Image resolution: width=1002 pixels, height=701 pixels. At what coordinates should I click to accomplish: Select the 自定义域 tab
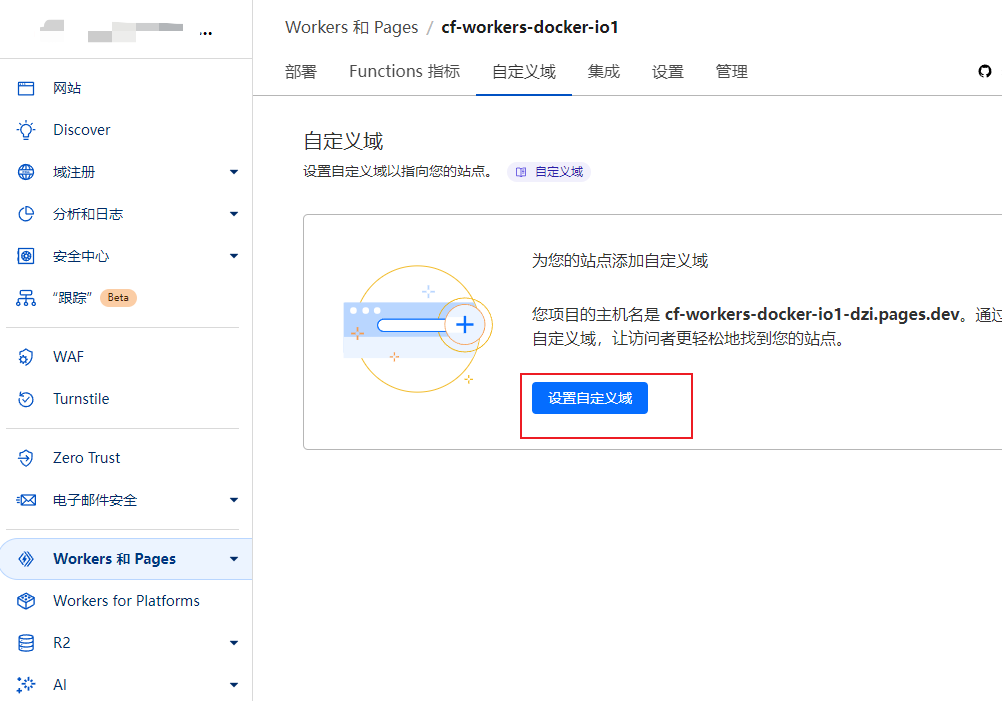524,72
